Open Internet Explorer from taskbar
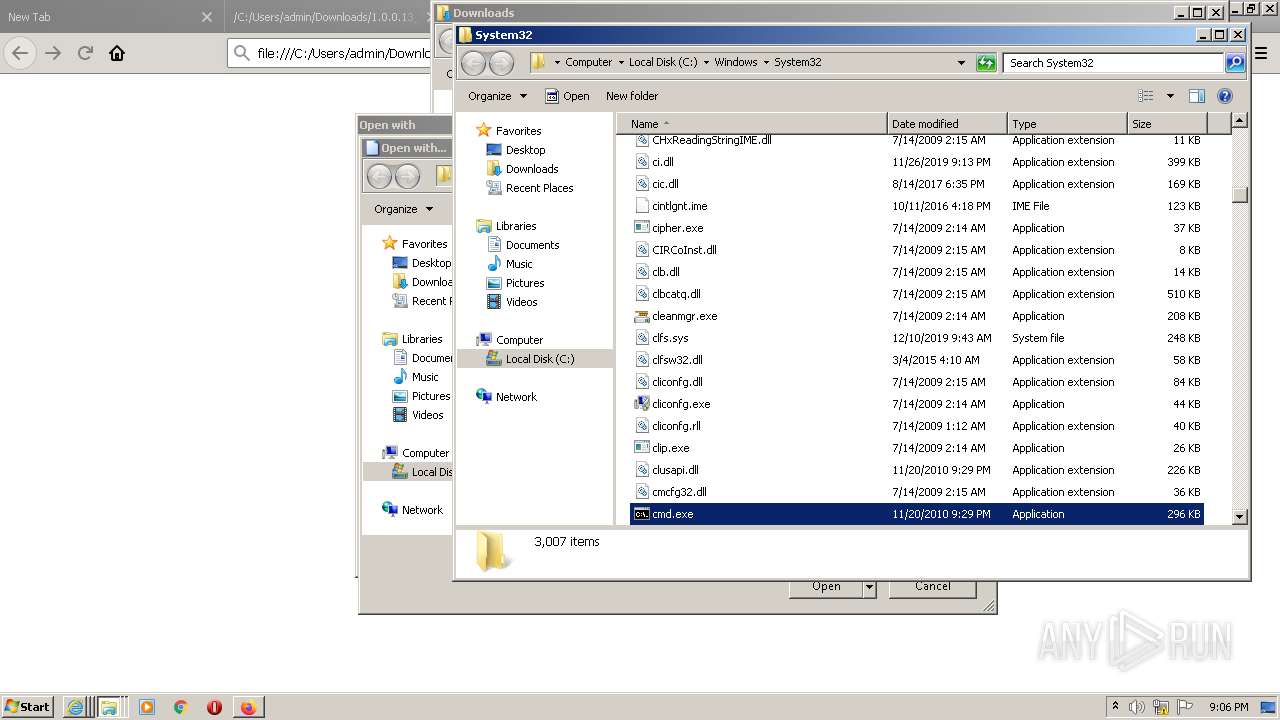The height and width of the screenshot is (720, 1280). [x=75, y=707]
